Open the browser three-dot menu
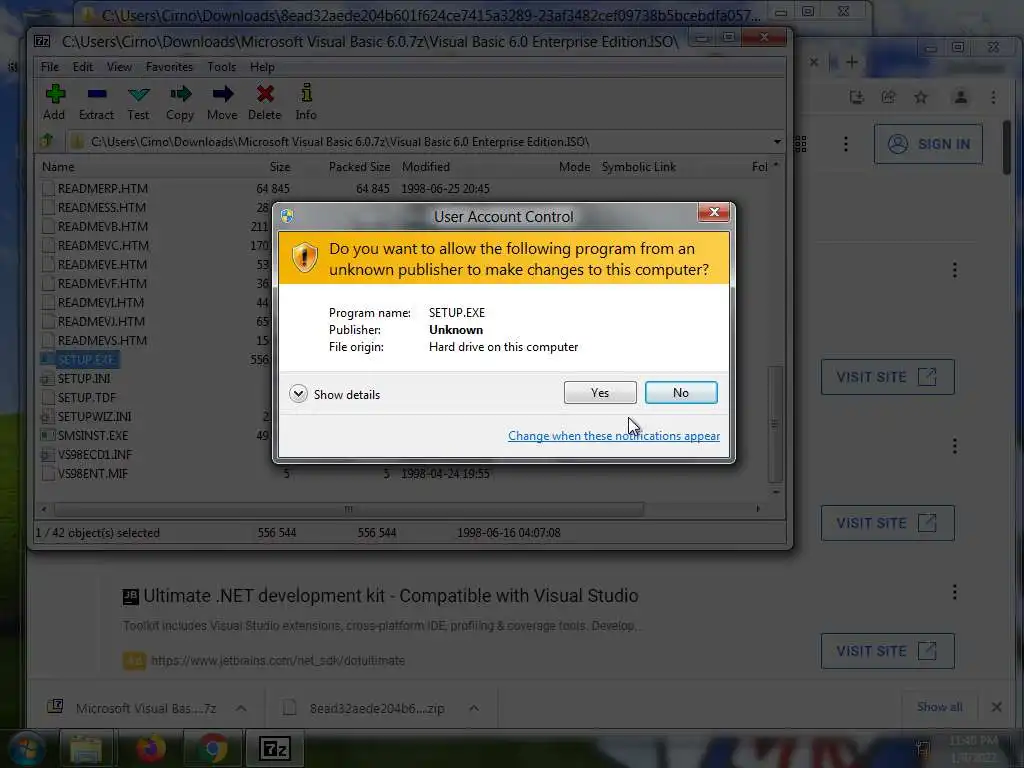Viewport: 1024px width, 768px height. pos(993,97)
